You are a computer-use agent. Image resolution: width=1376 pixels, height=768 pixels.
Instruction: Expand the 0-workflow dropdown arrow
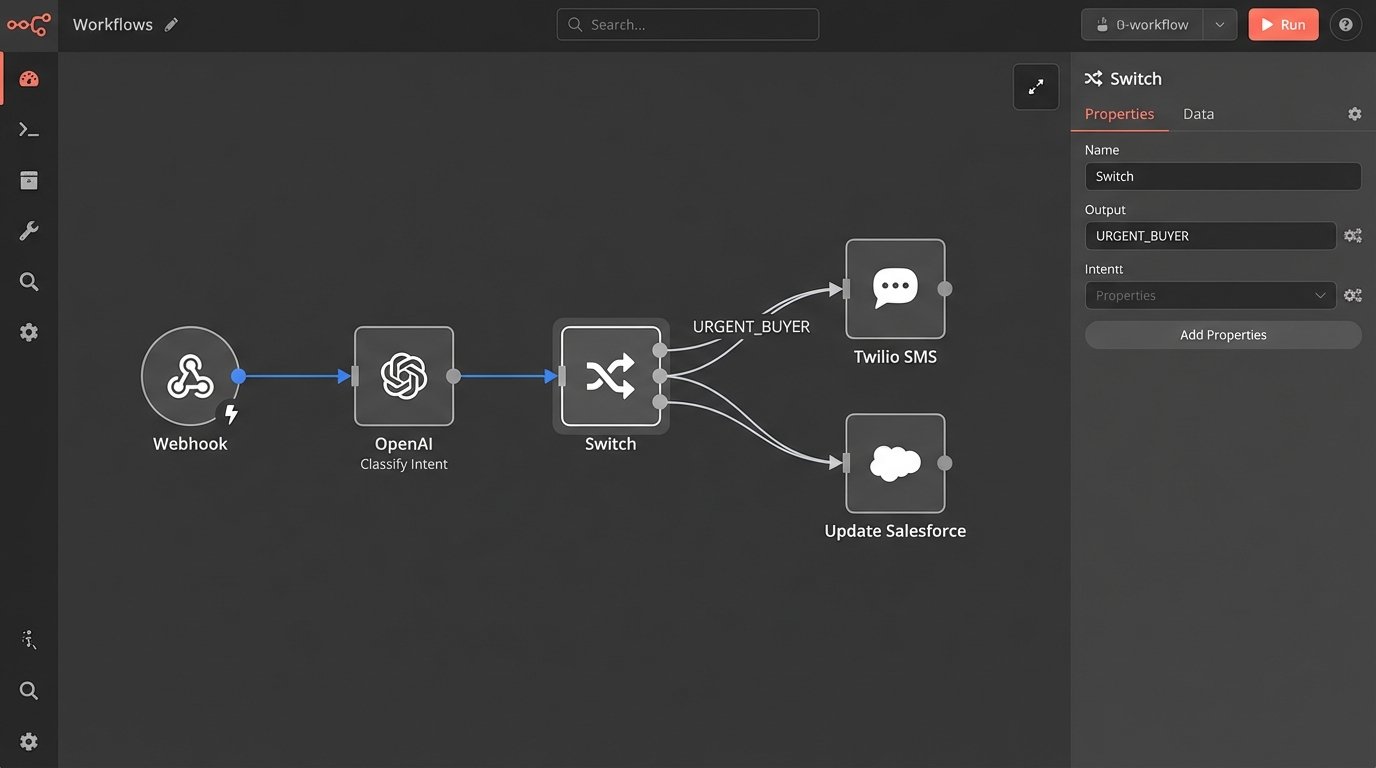coord(1219,25)
